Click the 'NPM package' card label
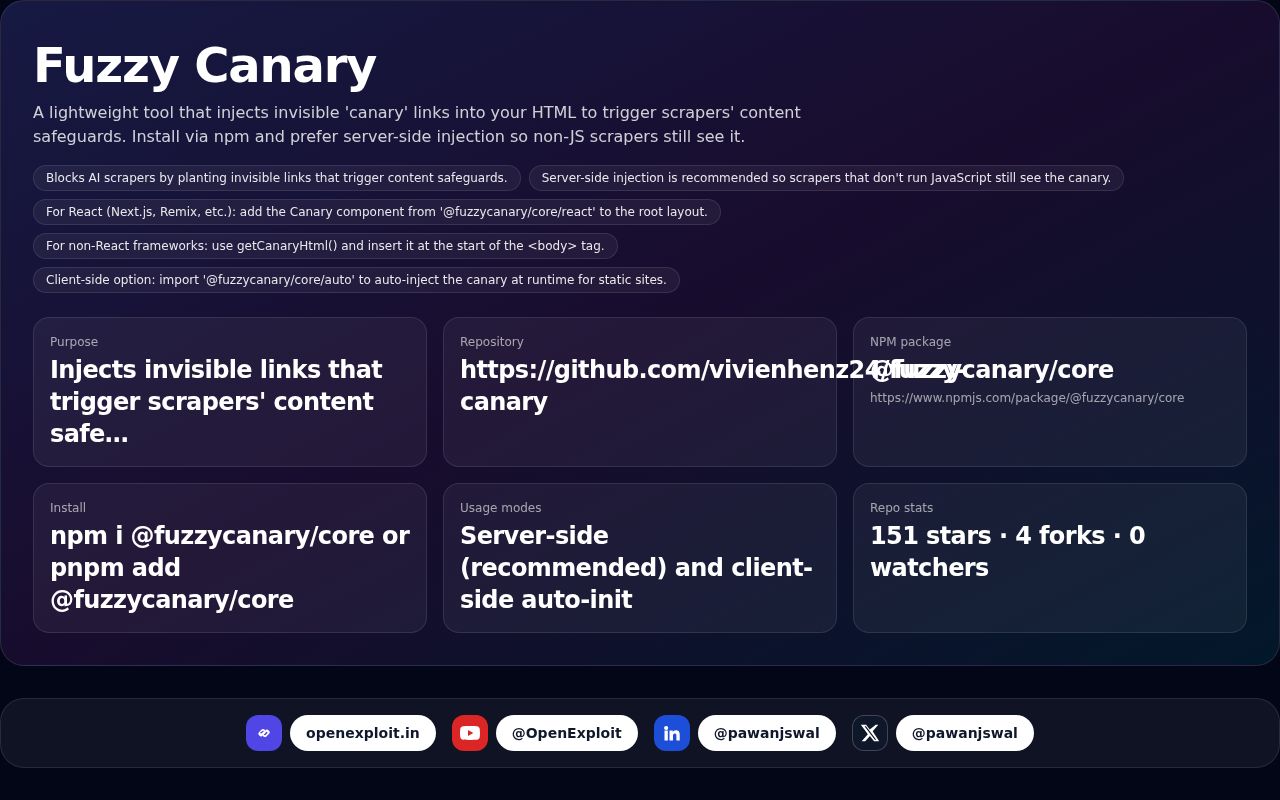The image size is (1280, 800). coord(910,342)
